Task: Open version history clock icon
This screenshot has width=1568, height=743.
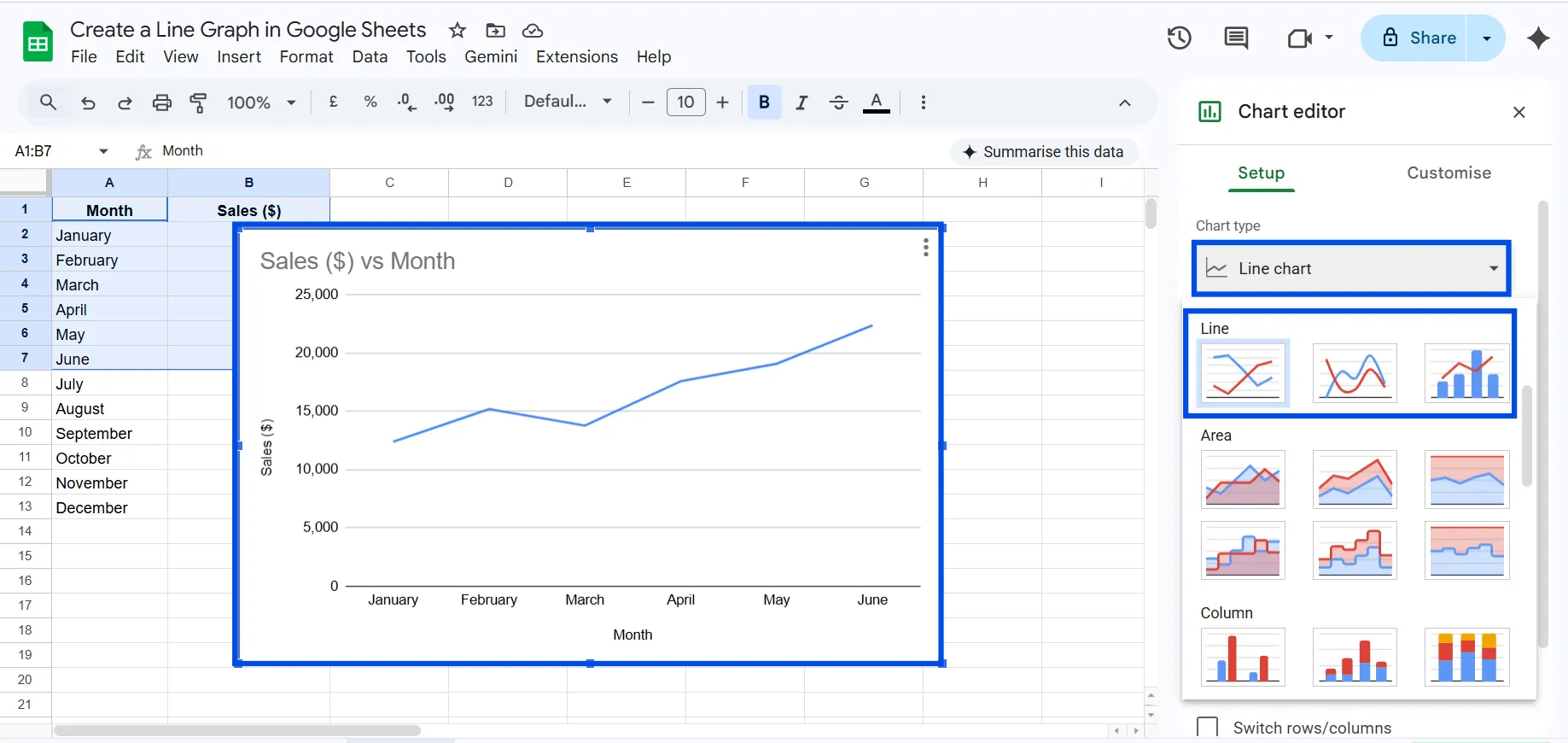Action: [1179, 38]
